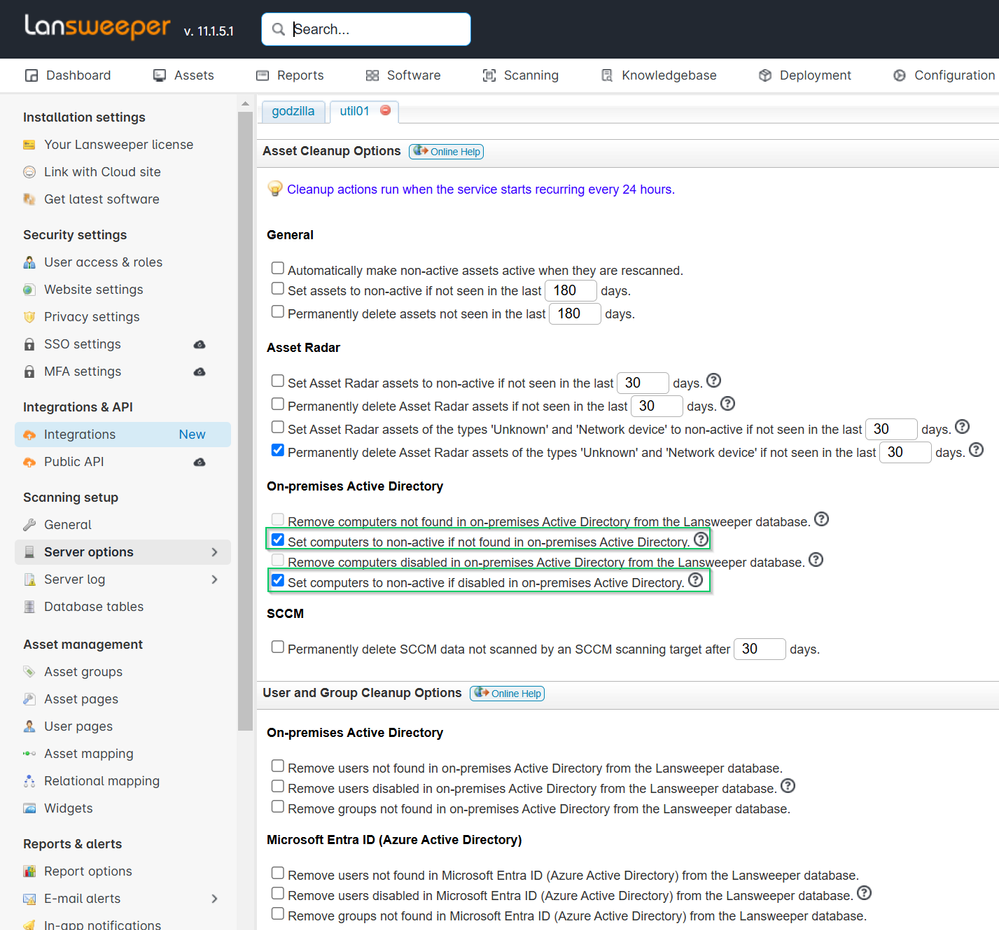
Task: Switch to the godzilla server tab
Action: tap(293, 111)
